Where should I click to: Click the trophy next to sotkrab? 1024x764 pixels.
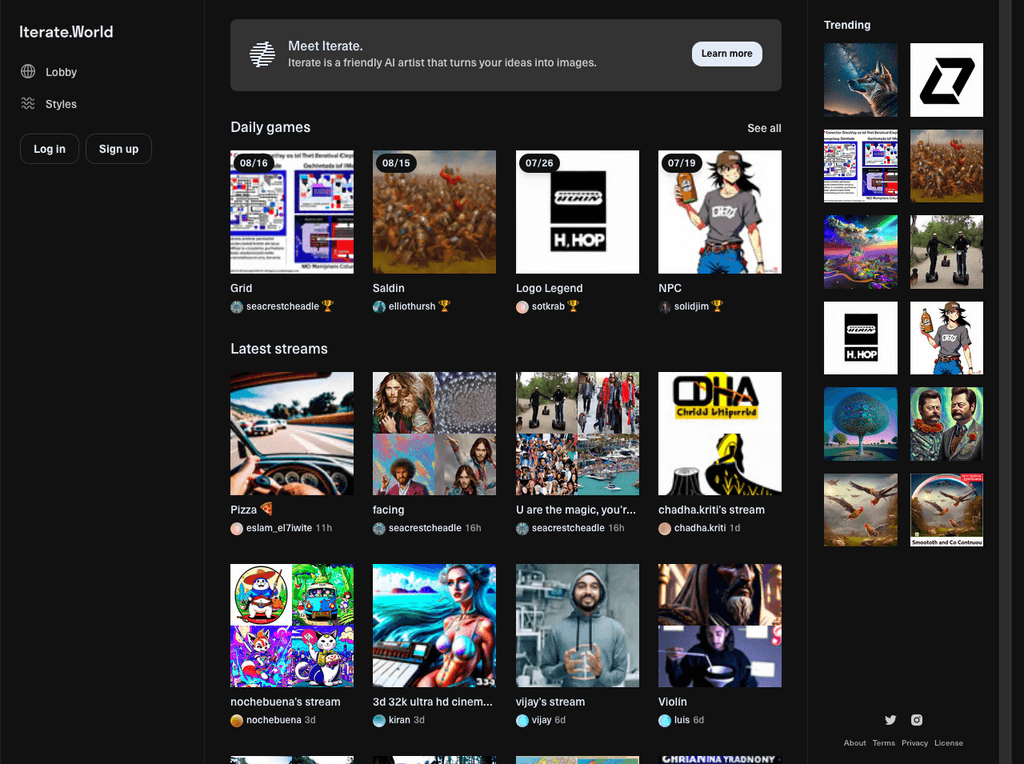573,306
